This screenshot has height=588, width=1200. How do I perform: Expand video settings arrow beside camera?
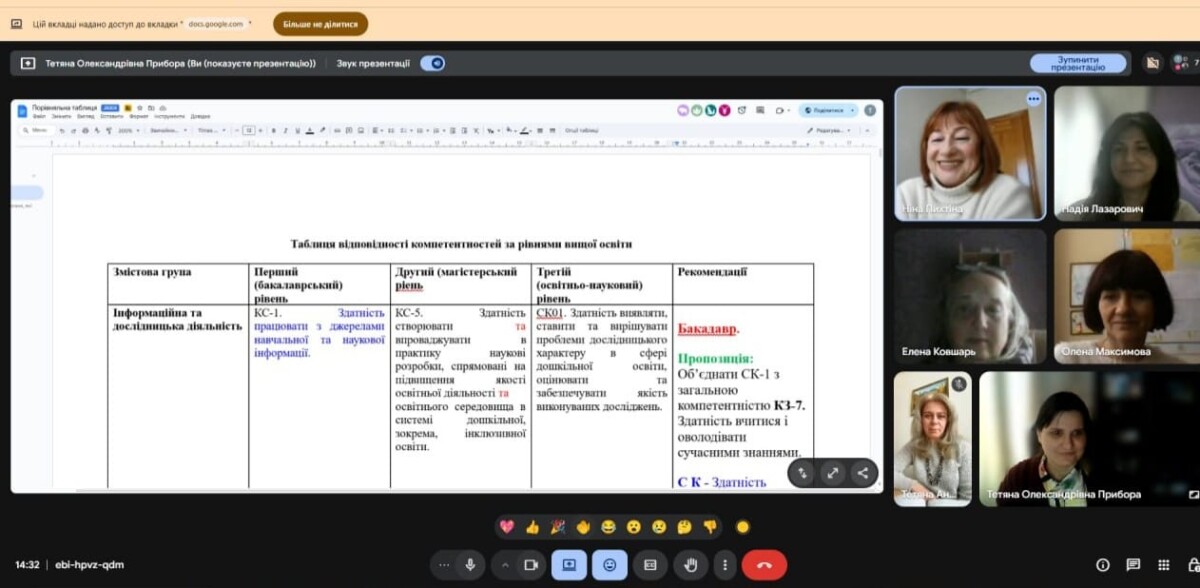tap(505, 565)
